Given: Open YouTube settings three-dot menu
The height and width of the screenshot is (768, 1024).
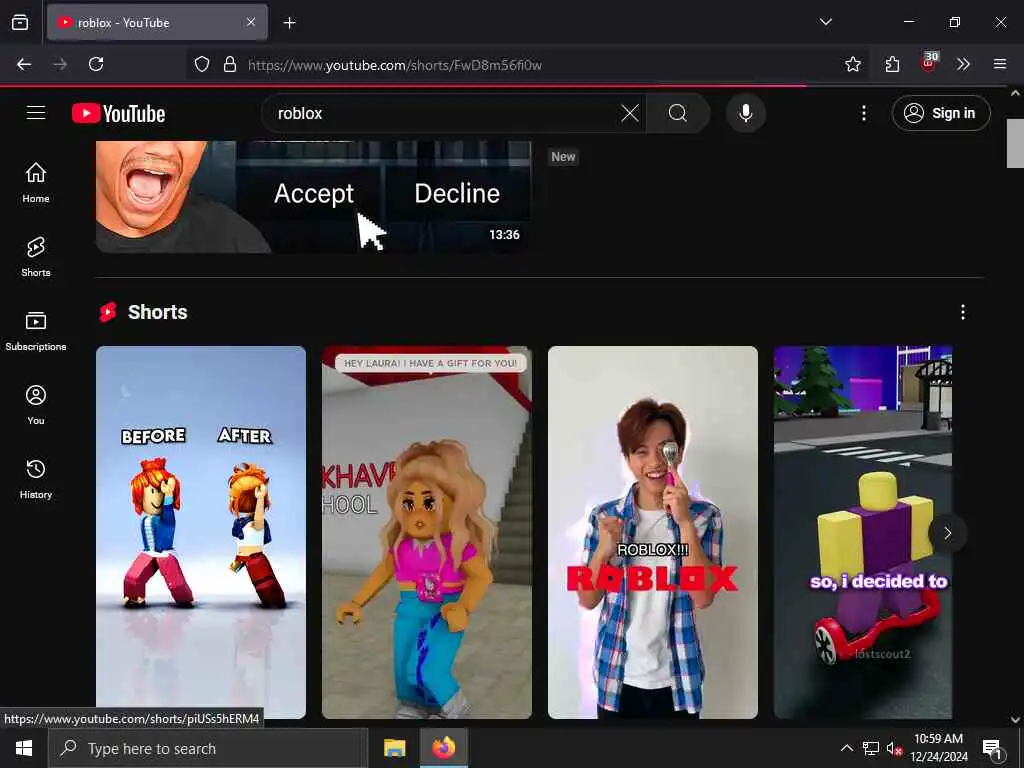Looking at the screenshot, I should click(x=863, y=113).
